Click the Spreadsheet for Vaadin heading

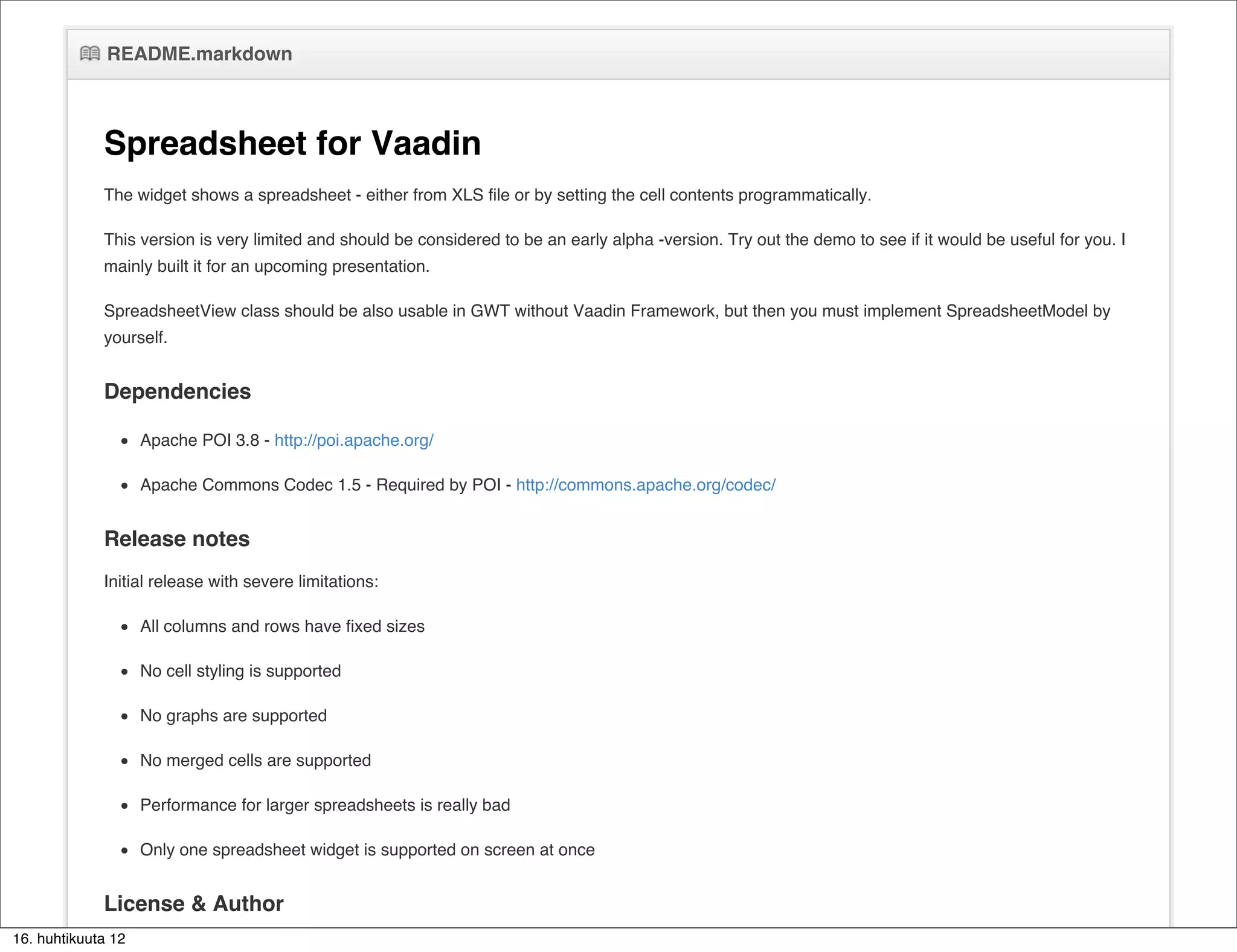coord(292,143)
